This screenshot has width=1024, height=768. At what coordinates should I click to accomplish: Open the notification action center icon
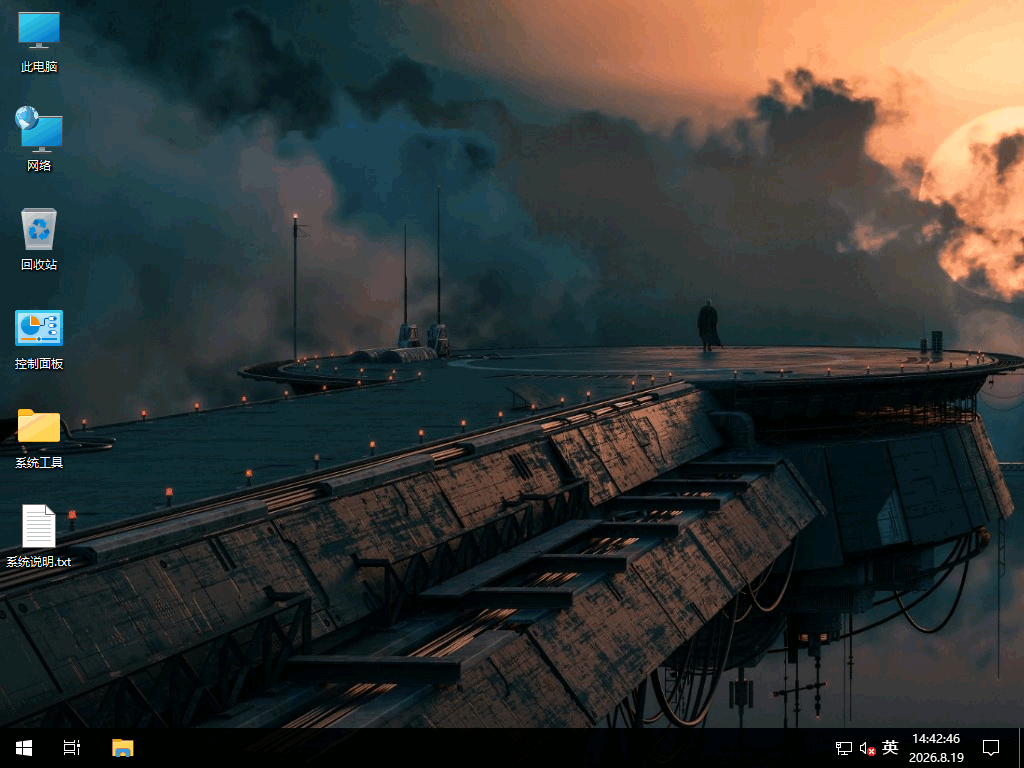click(991, 748)
